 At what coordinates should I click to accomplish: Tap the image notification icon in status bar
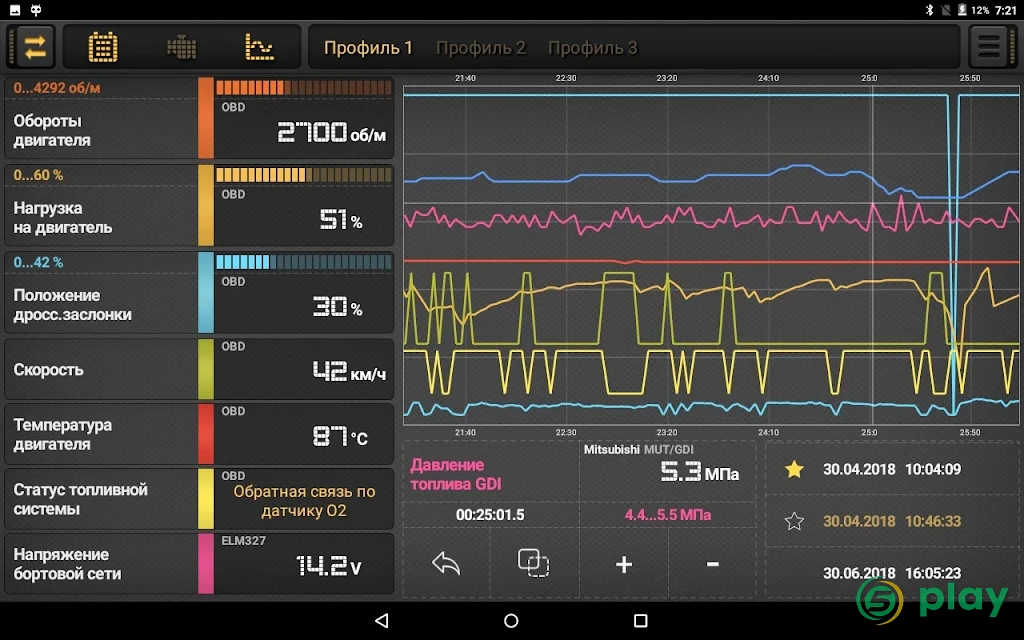(15, 10)
